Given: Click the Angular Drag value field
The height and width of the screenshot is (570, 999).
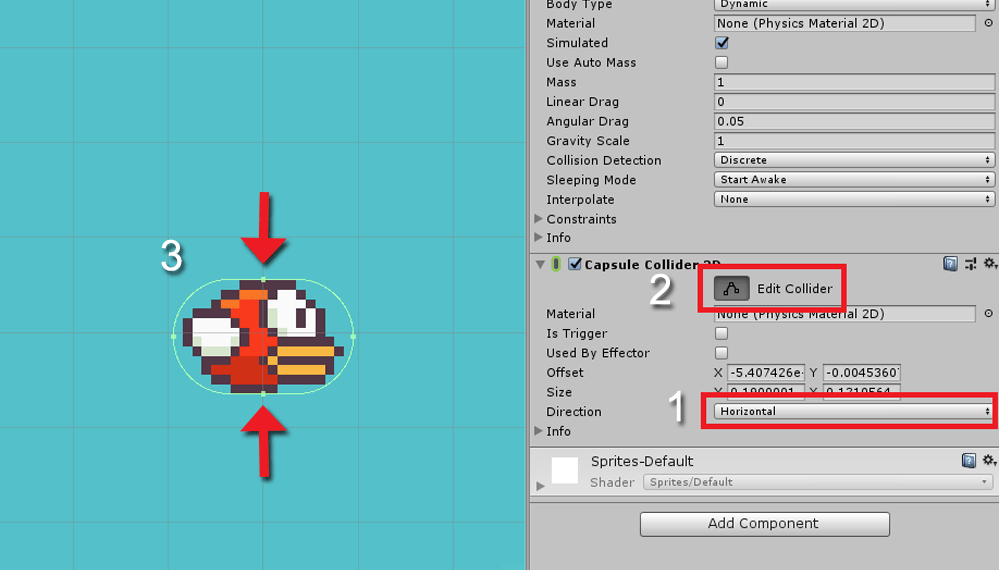Looking at the screenshot, I should click(854, 121).
